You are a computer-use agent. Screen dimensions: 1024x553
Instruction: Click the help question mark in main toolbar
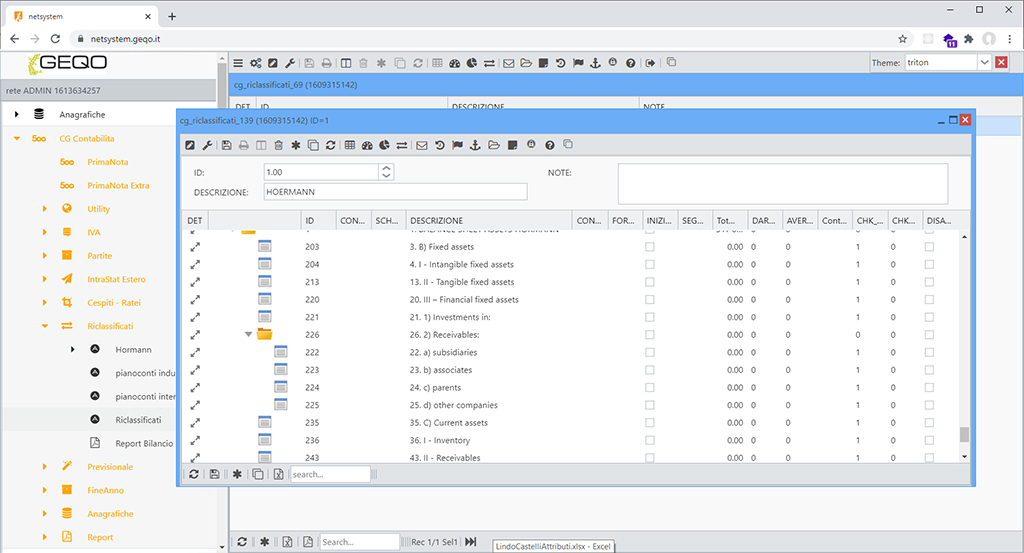click(630, 63)
